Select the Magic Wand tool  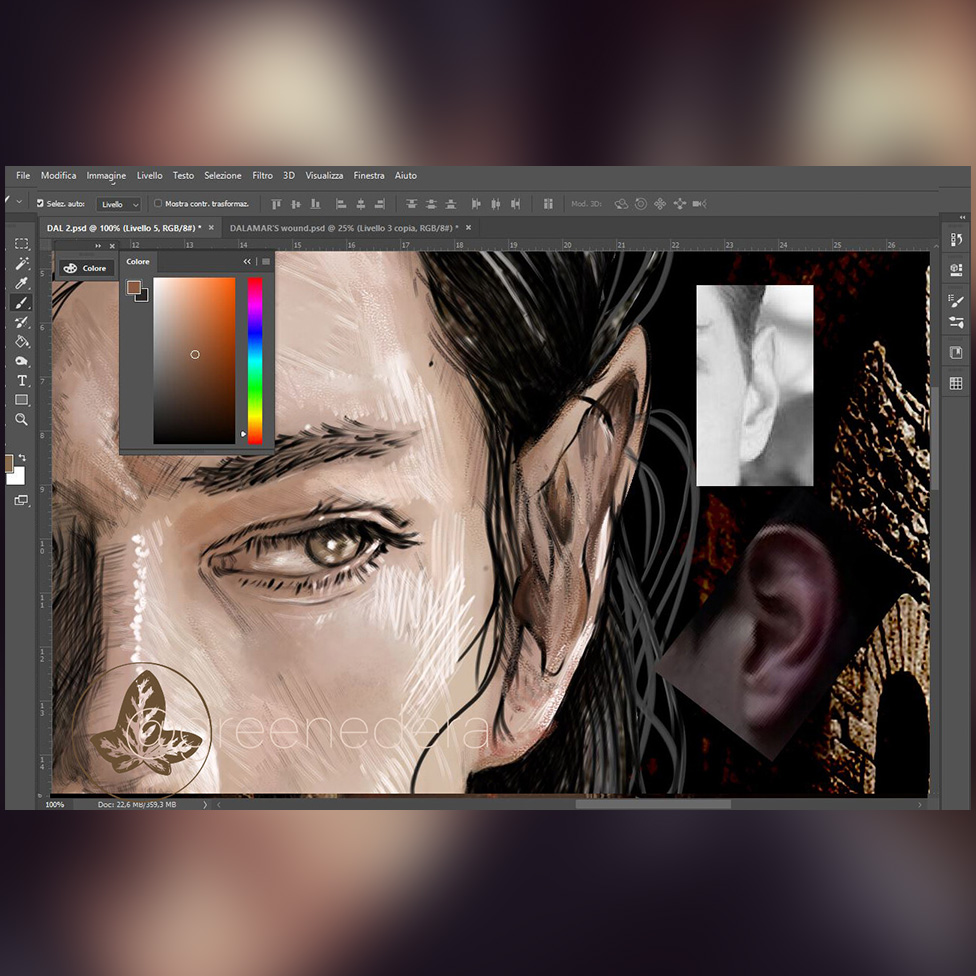22,264
